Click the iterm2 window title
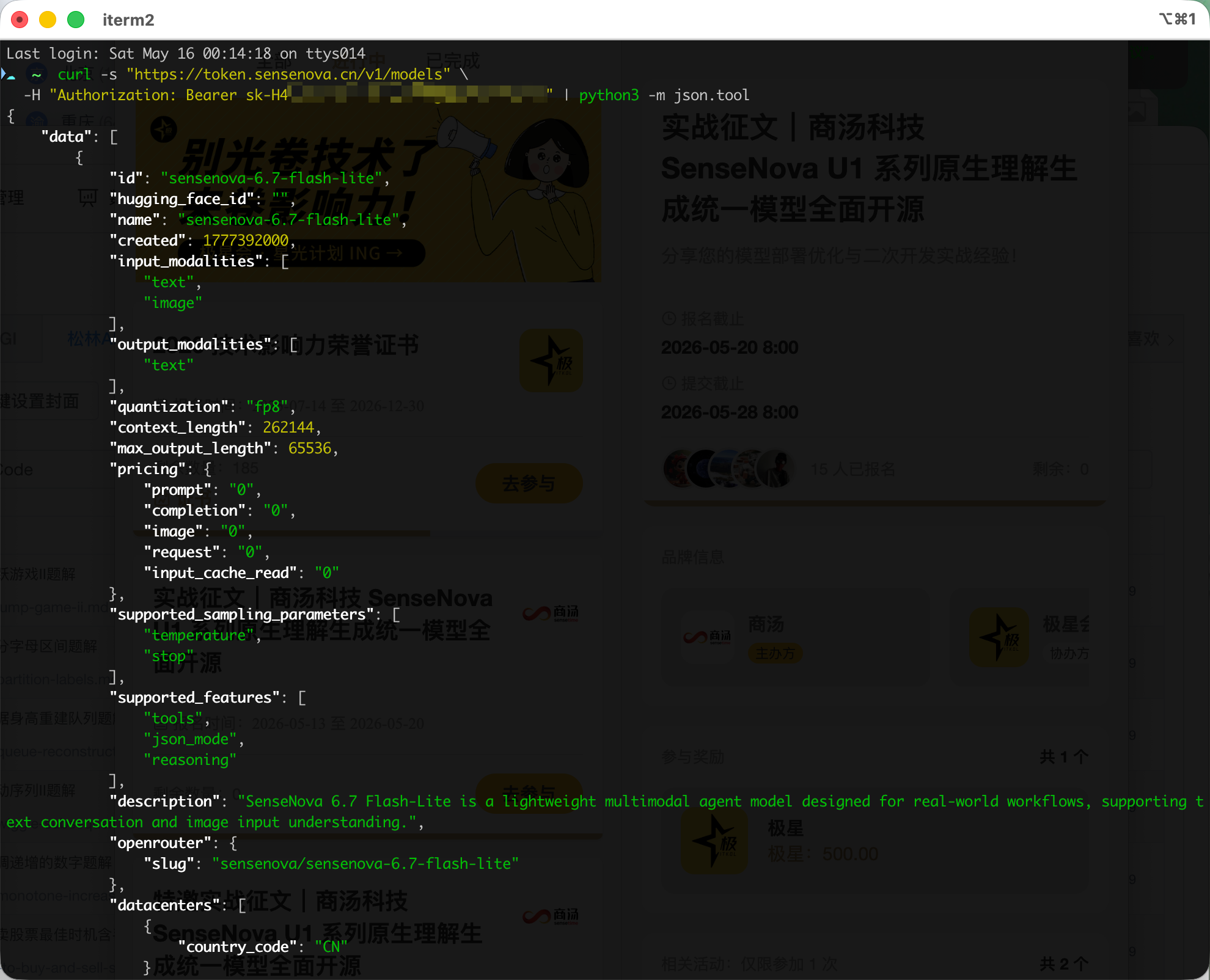Image resolution: width=1210 pixels, height=980 pixels. (128, 20)
